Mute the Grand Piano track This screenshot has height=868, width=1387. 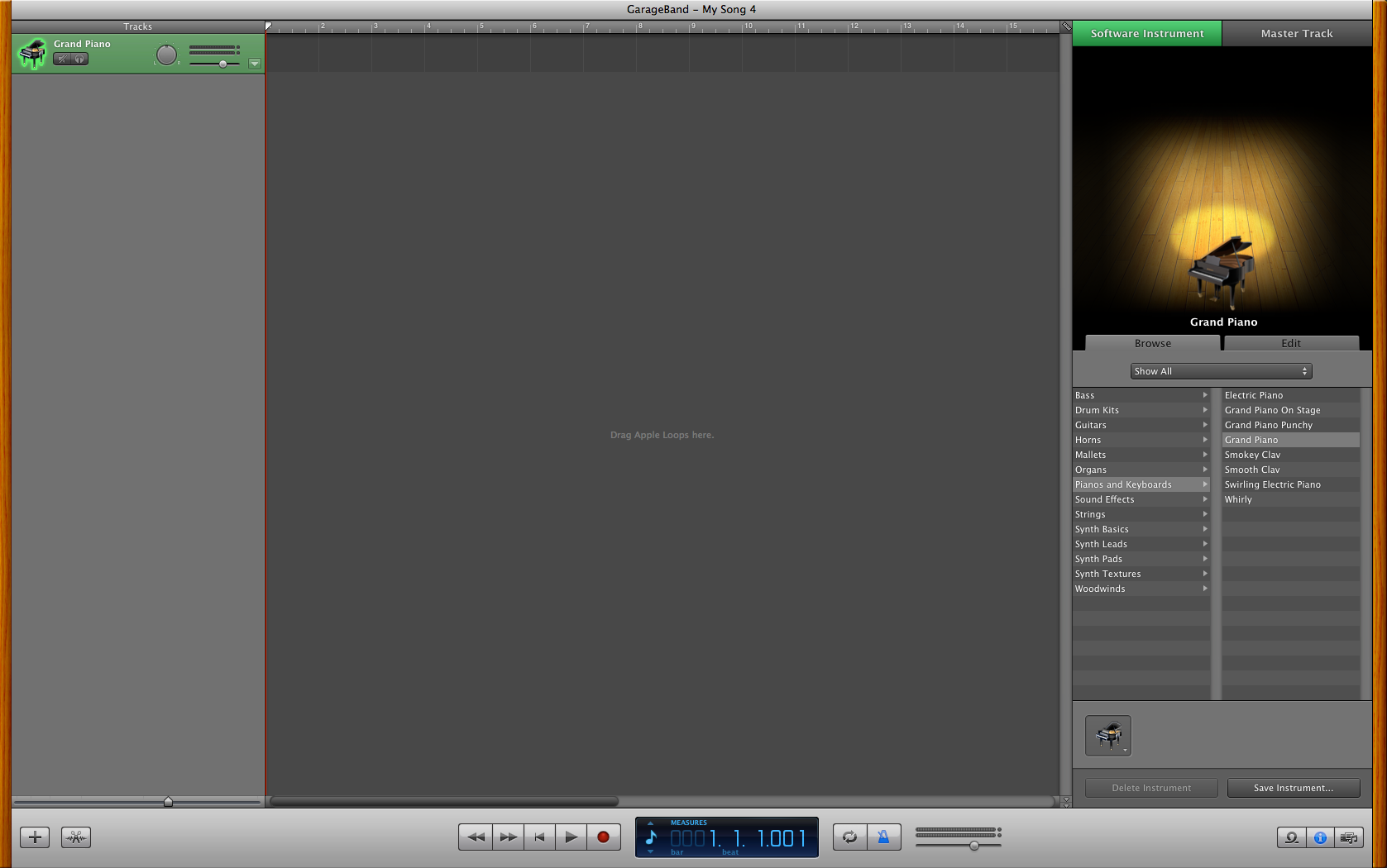tap(62, 59)
